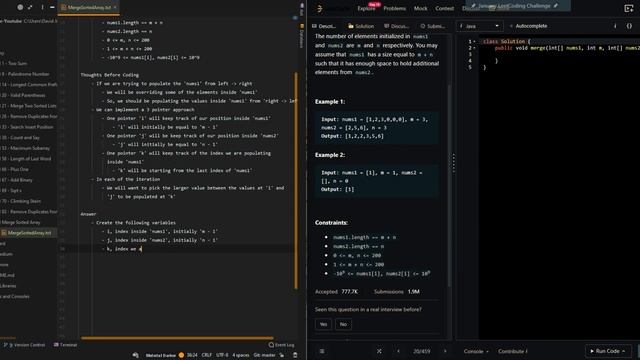Screen dimensions: 640x360
Task: Switch to the Discuss tab
Action: 396,26
